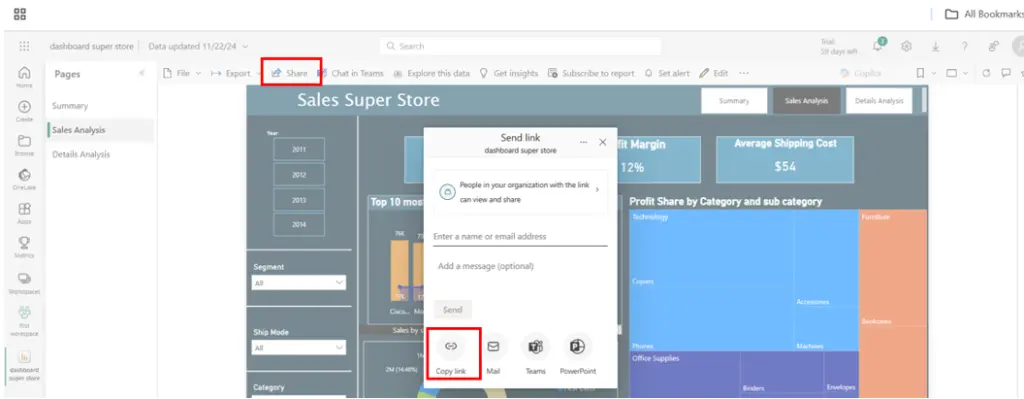This screenshot has height=399, width=1024.
Task: Share via Mail in Send link dialog
Action: (493, 355)
